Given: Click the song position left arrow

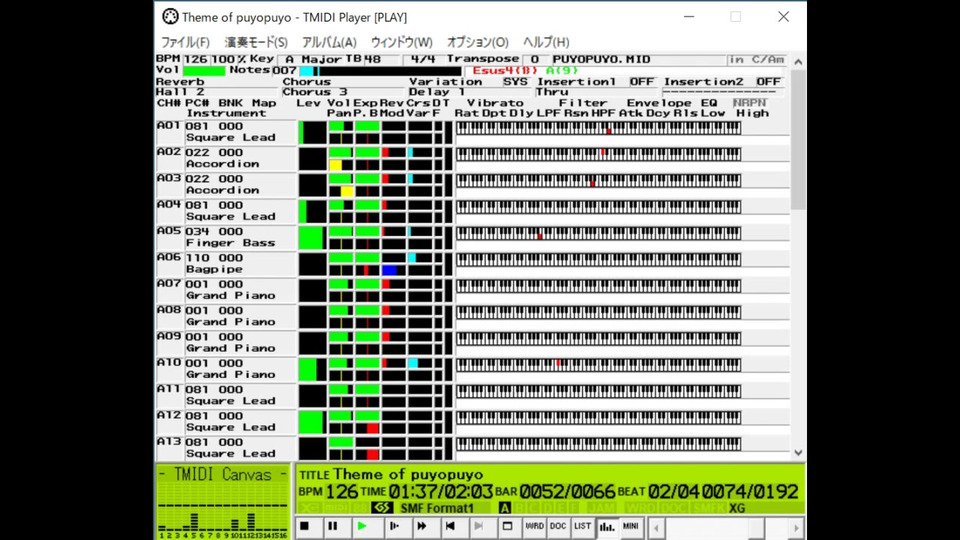Looking at the screenshot, I should pos(656,528).
